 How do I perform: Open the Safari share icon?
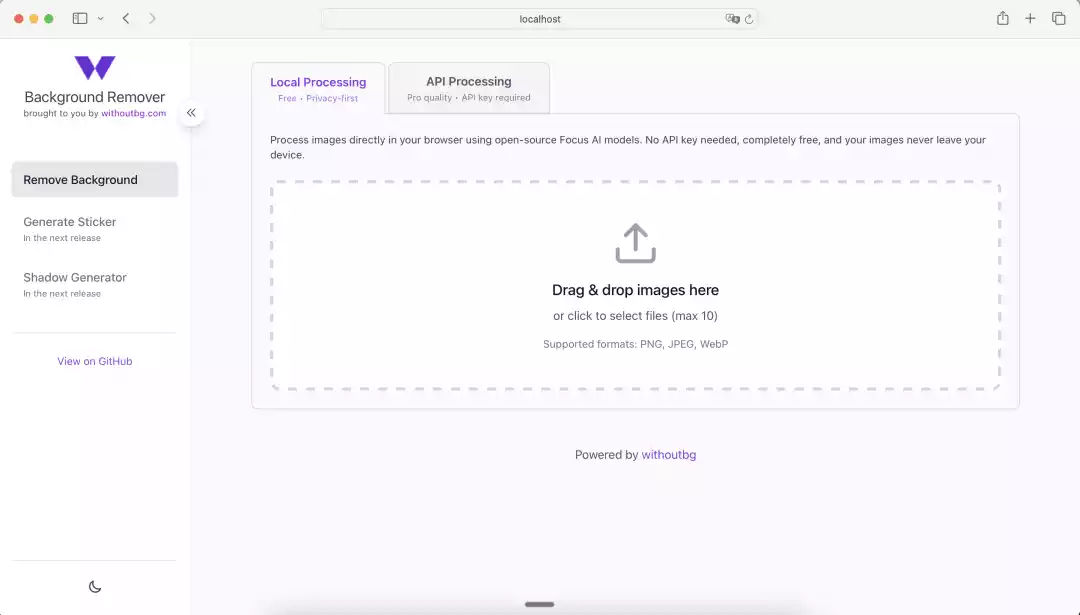(x=1002, y=18)
